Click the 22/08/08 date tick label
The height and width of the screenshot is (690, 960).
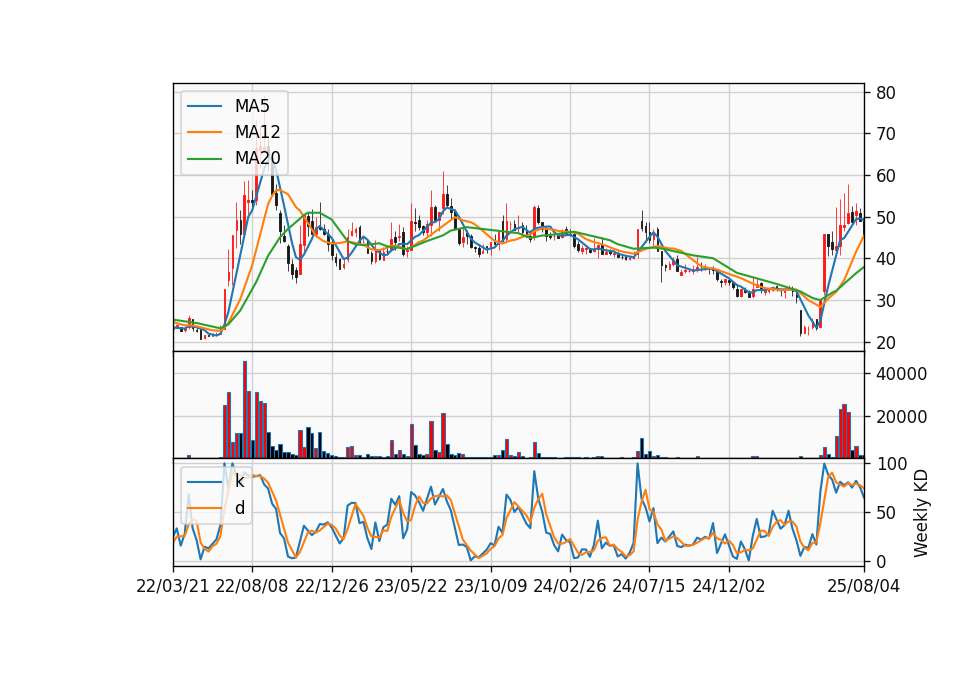252,586
